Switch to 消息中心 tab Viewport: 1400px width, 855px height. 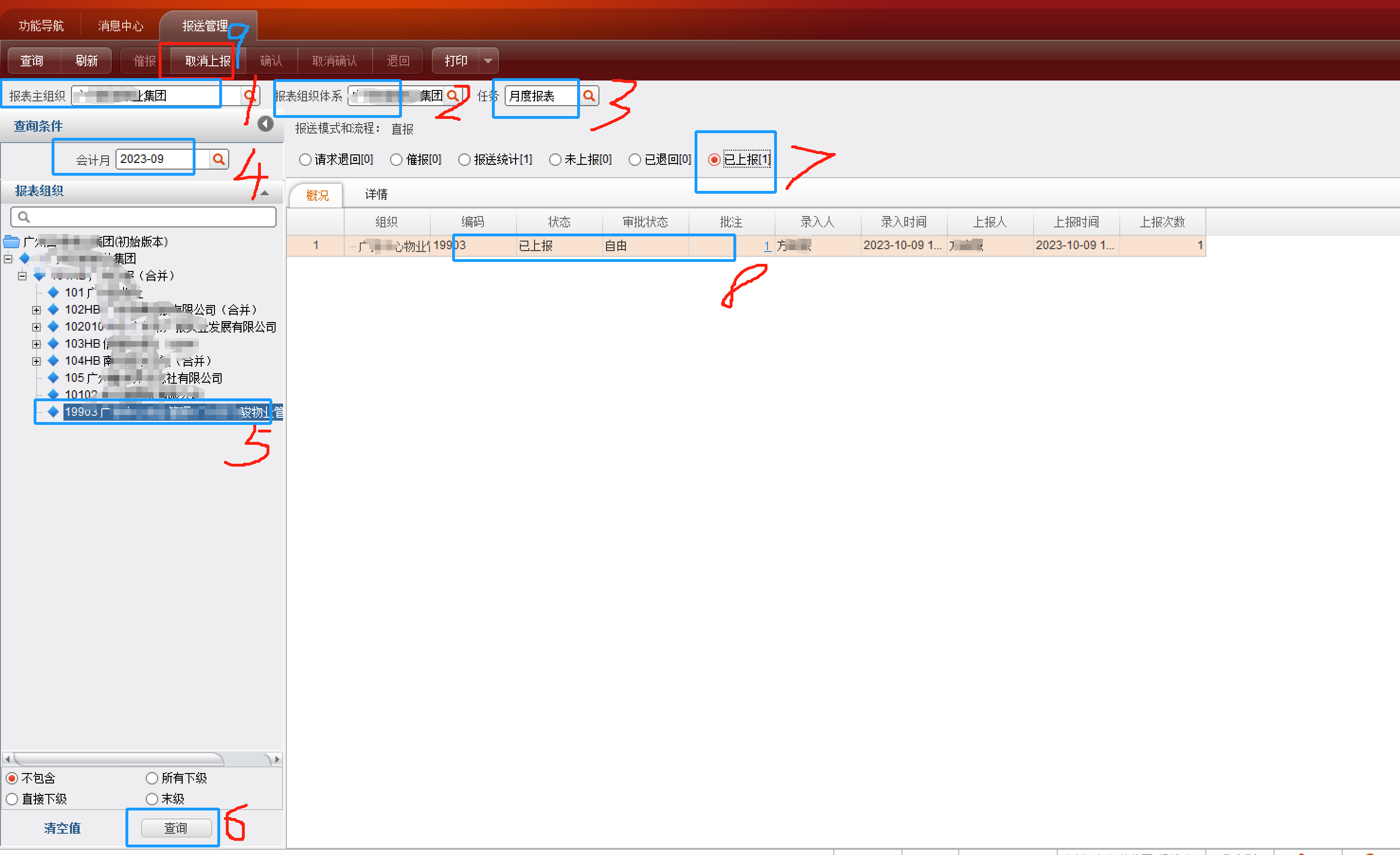coord(120,26)
